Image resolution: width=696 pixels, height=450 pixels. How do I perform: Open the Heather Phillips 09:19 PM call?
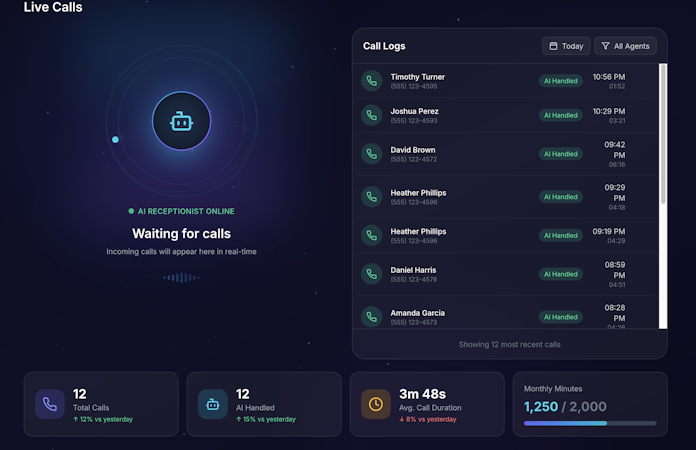[x=506, y=236]
